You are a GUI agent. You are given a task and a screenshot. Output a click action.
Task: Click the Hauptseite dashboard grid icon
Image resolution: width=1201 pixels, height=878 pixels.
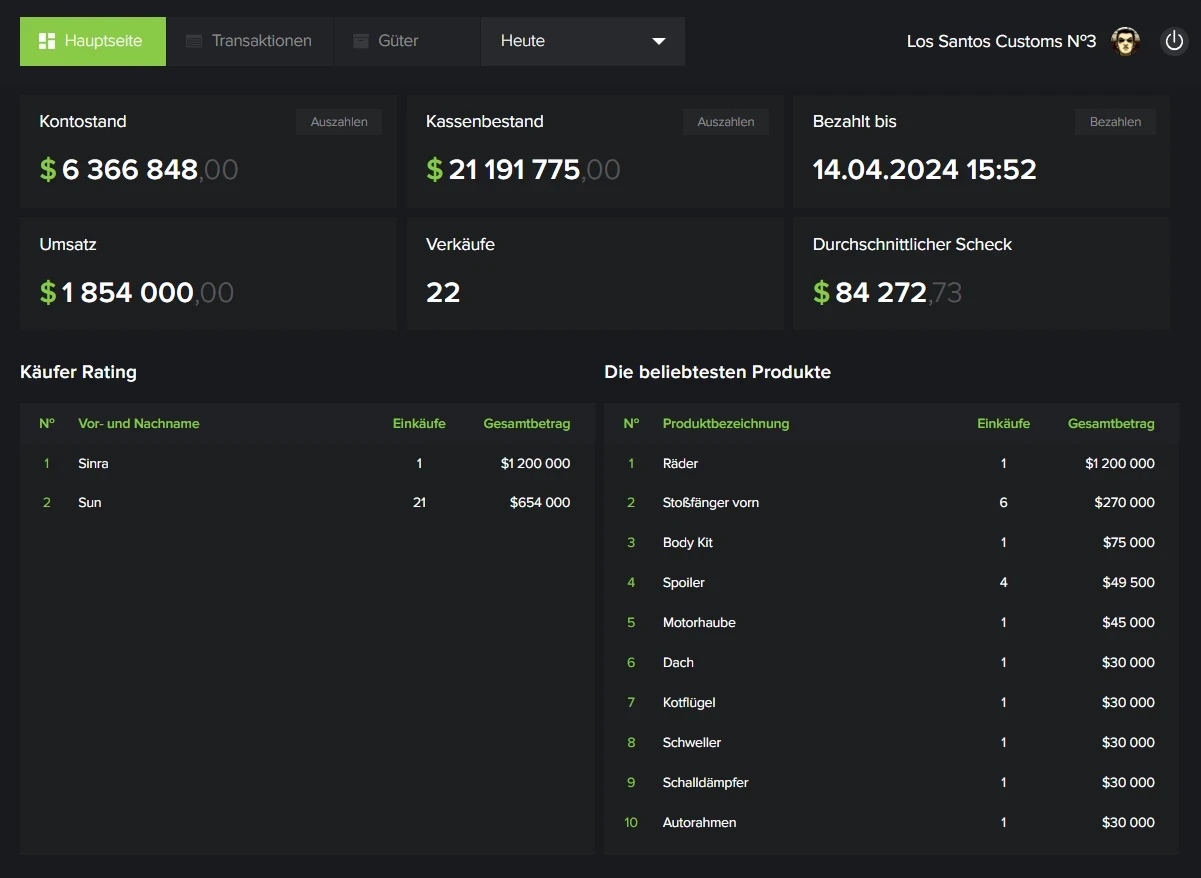coord(46,41)
